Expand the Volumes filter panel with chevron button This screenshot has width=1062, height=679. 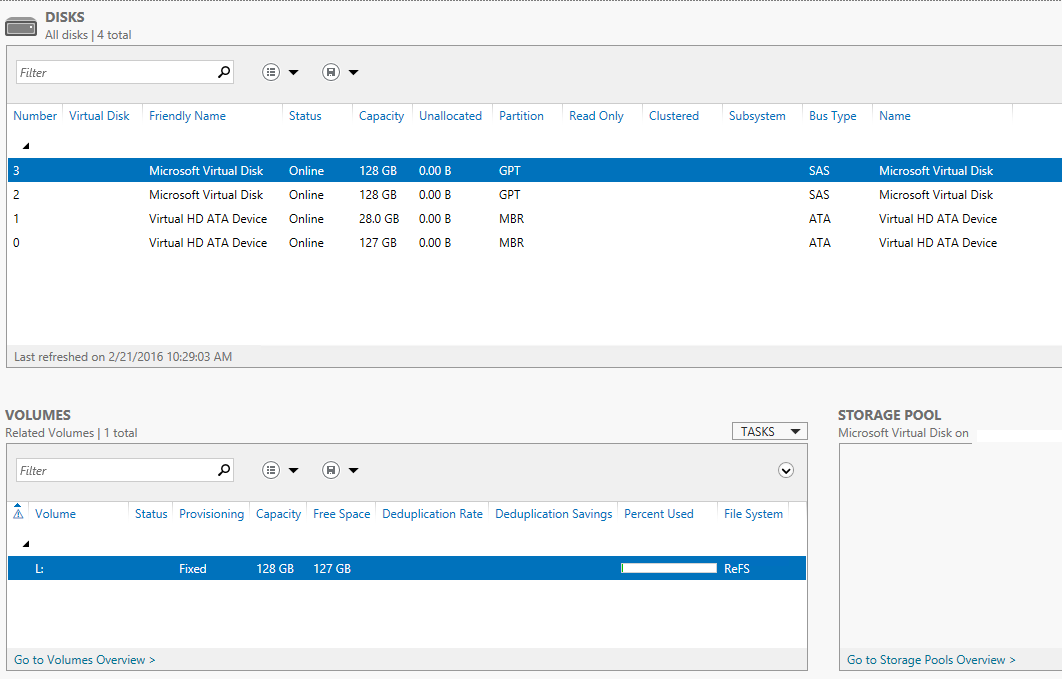tap(786, 470)
